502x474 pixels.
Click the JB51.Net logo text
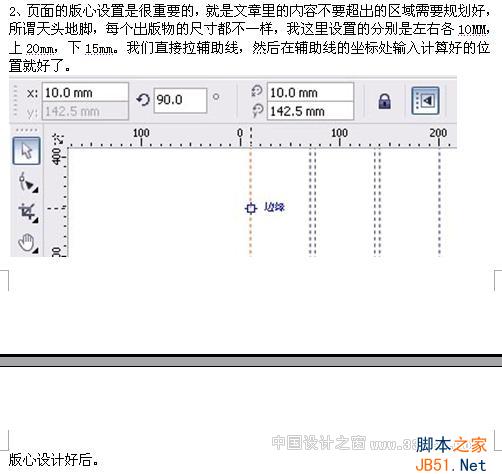point(451,465)
